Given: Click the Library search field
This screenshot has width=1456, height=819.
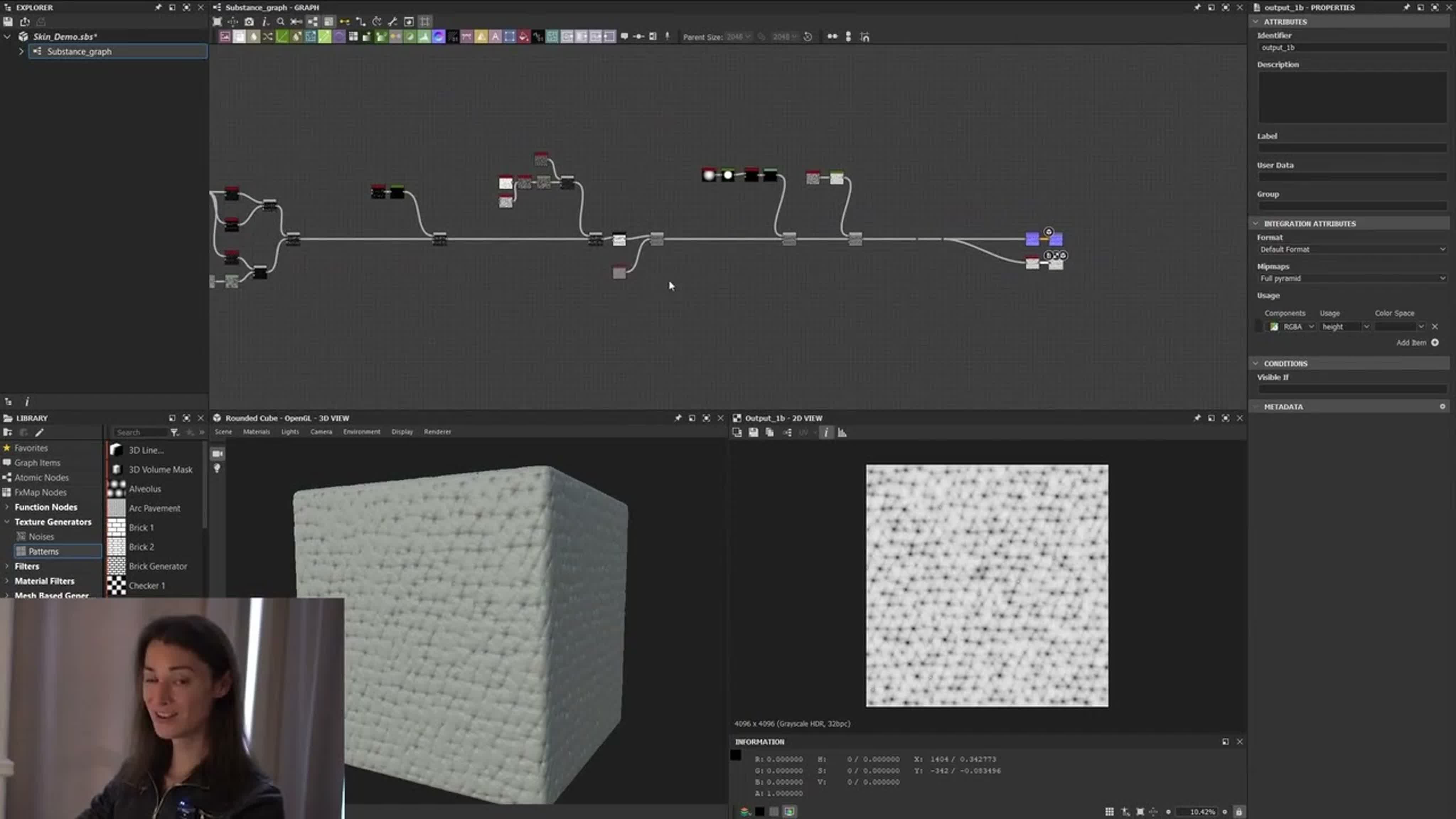Looking at the screenshot, I should point(140,432).
